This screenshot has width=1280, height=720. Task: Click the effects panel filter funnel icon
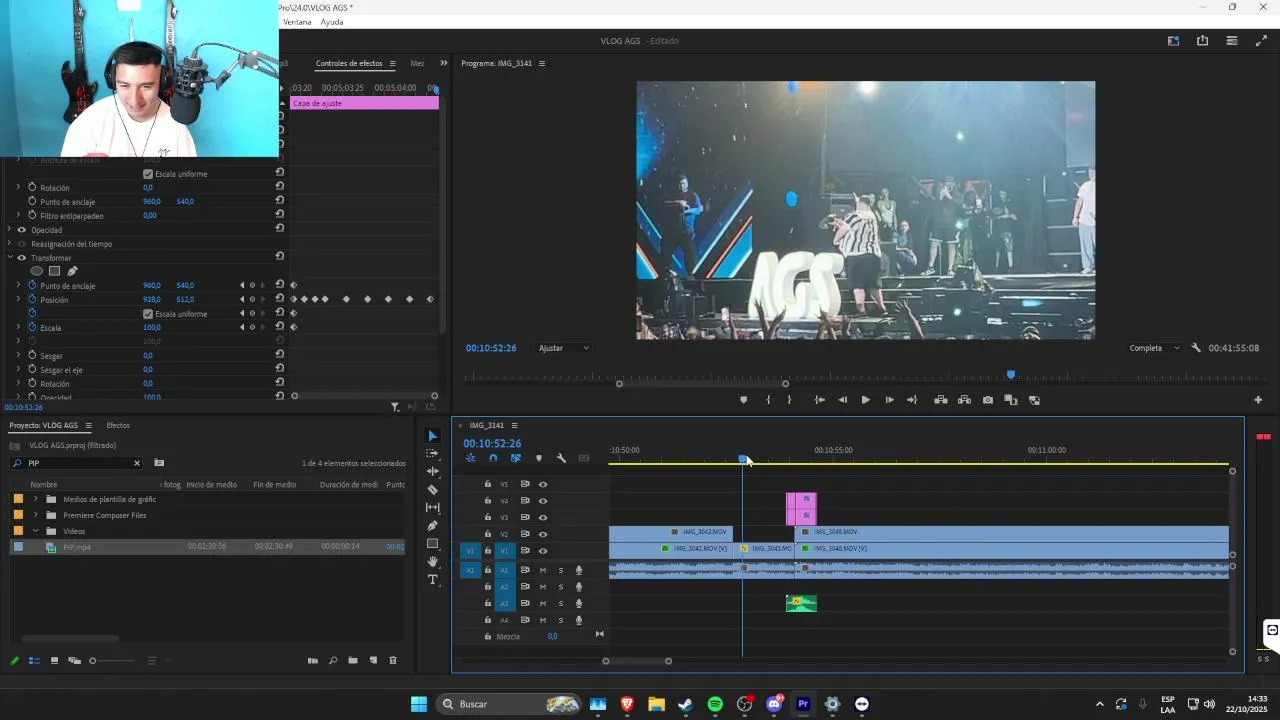[x=395, y=407]
